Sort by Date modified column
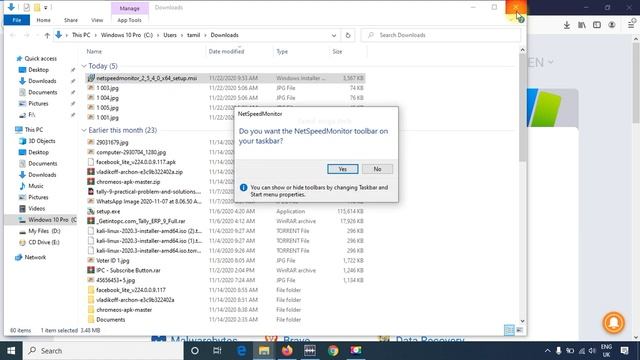Screen dimensions: 640x360 pos(227,51)
